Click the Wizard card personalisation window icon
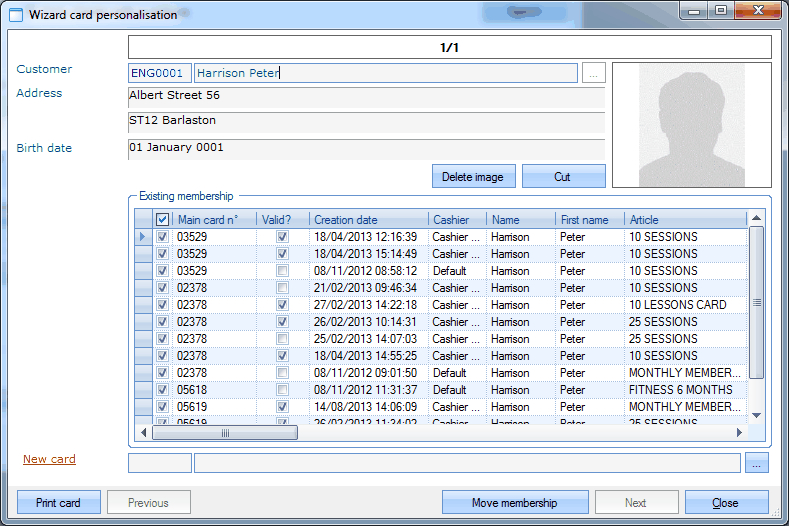This screenshot has width=789, height=526. [x=16, y=15]
